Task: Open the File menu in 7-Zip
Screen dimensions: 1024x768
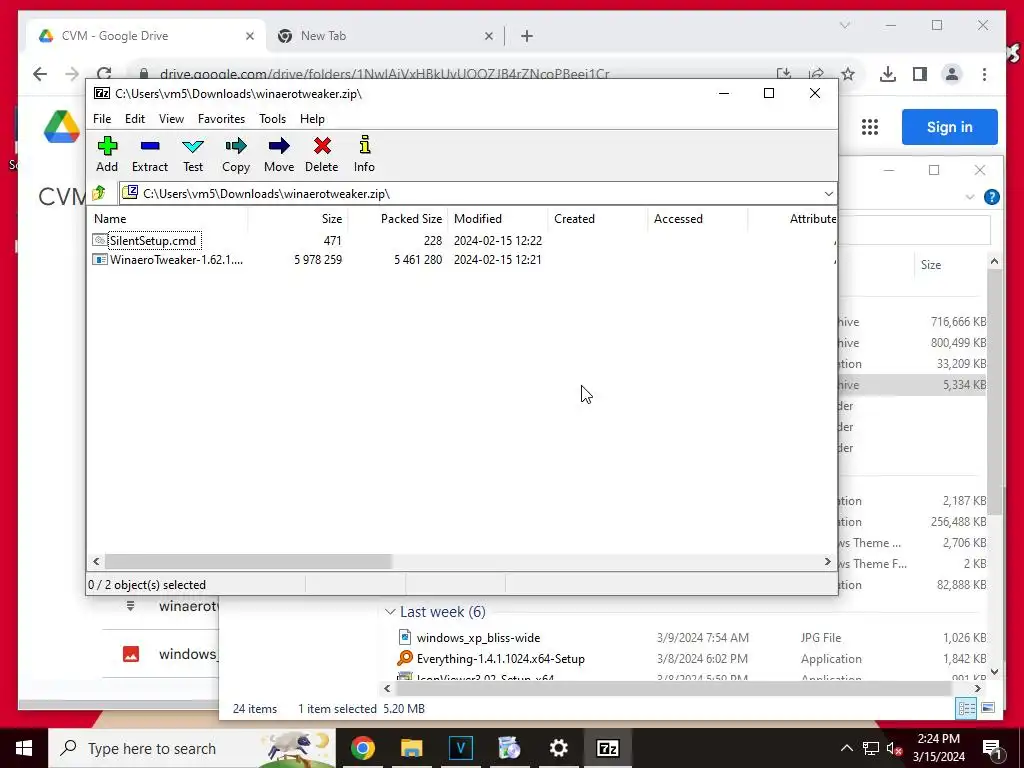Action: 102,119
